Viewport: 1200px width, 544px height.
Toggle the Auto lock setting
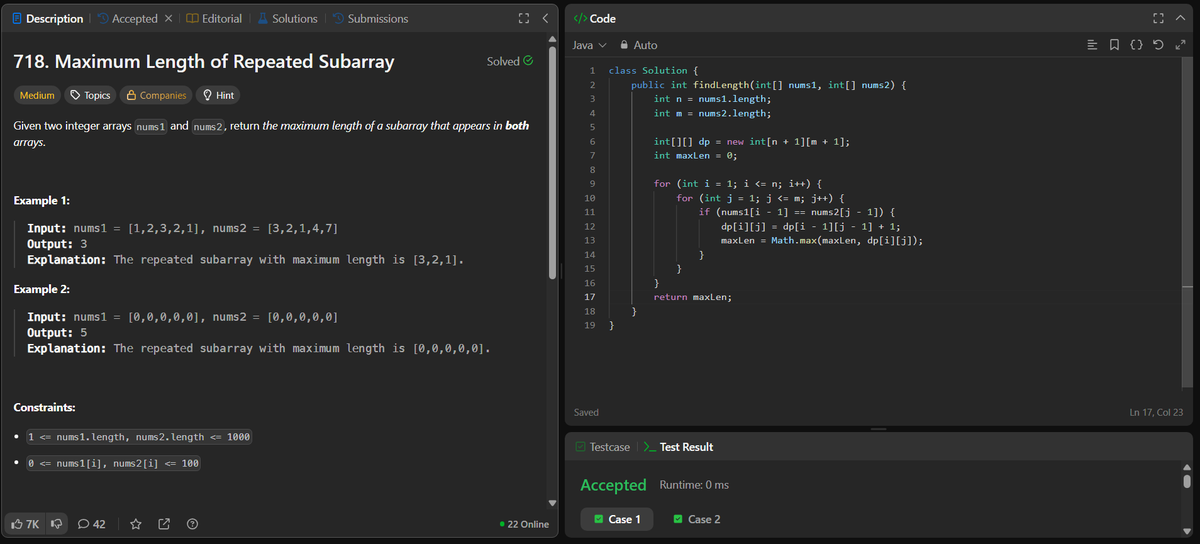coord(640,45)
